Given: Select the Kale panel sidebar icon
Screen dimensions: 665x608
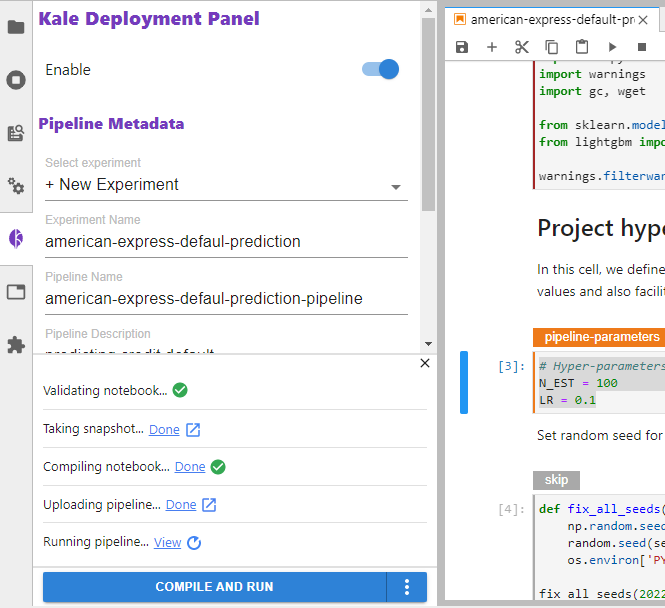Looking at the screenshot, I should (x=16, y=239).
